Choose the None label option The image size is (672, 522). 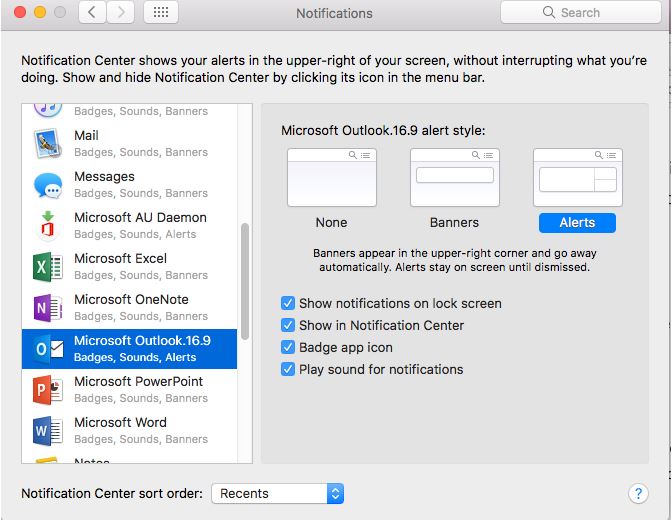point(331,222)
